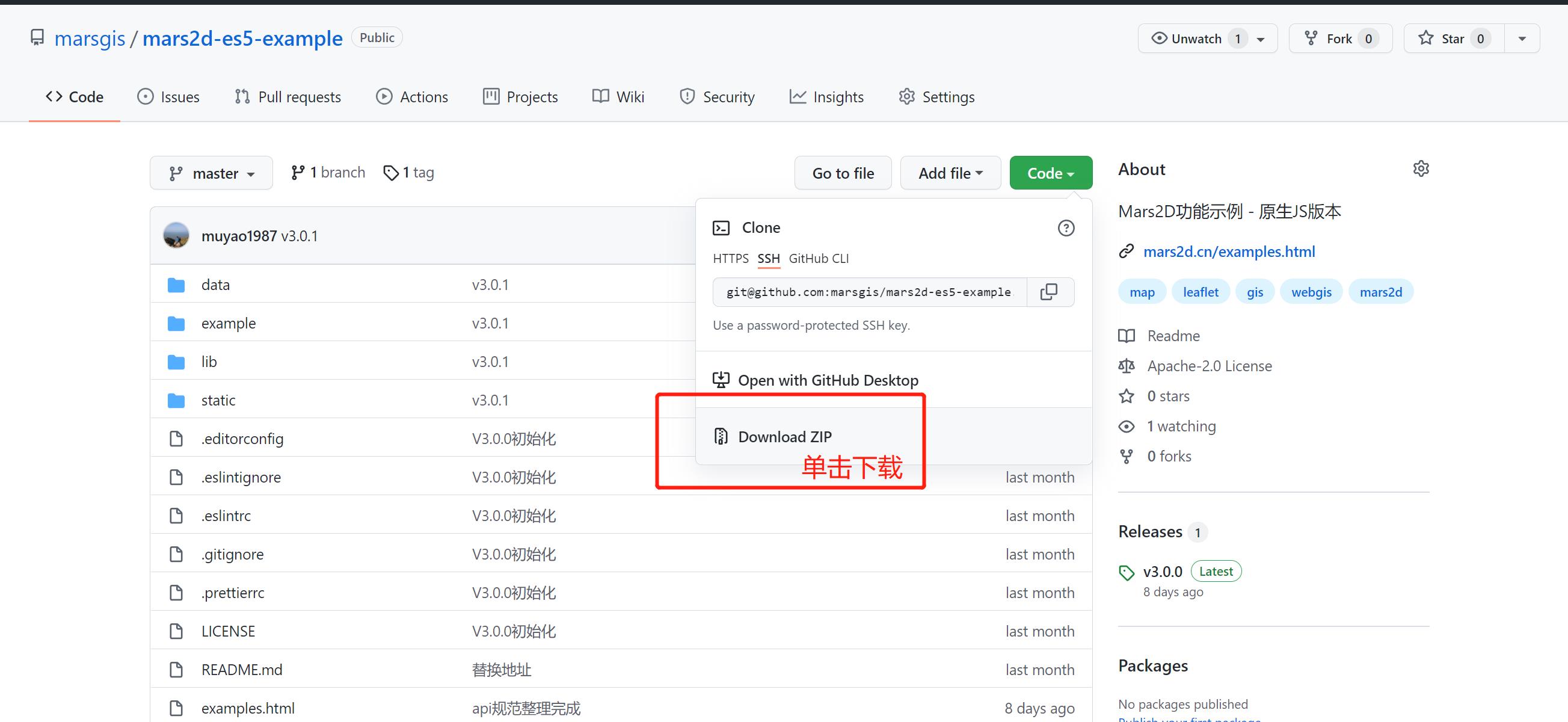This screenshot has height=722, width=1568.
Task: Click the Clone help question icon
Action: [x=1065, y=228]
